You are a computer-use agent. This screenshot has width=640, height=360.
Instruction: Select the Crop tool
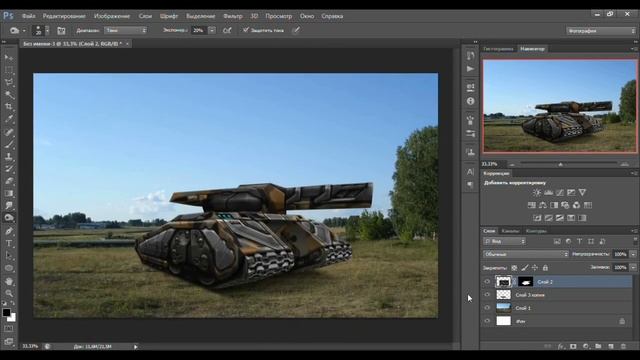point(9,107)
